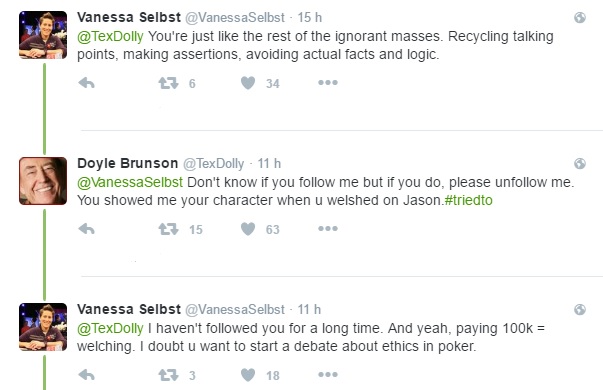
Task: Retweet Doyle Brunson's tweet with 15 retweets
Action: click(x=168, y=229)
